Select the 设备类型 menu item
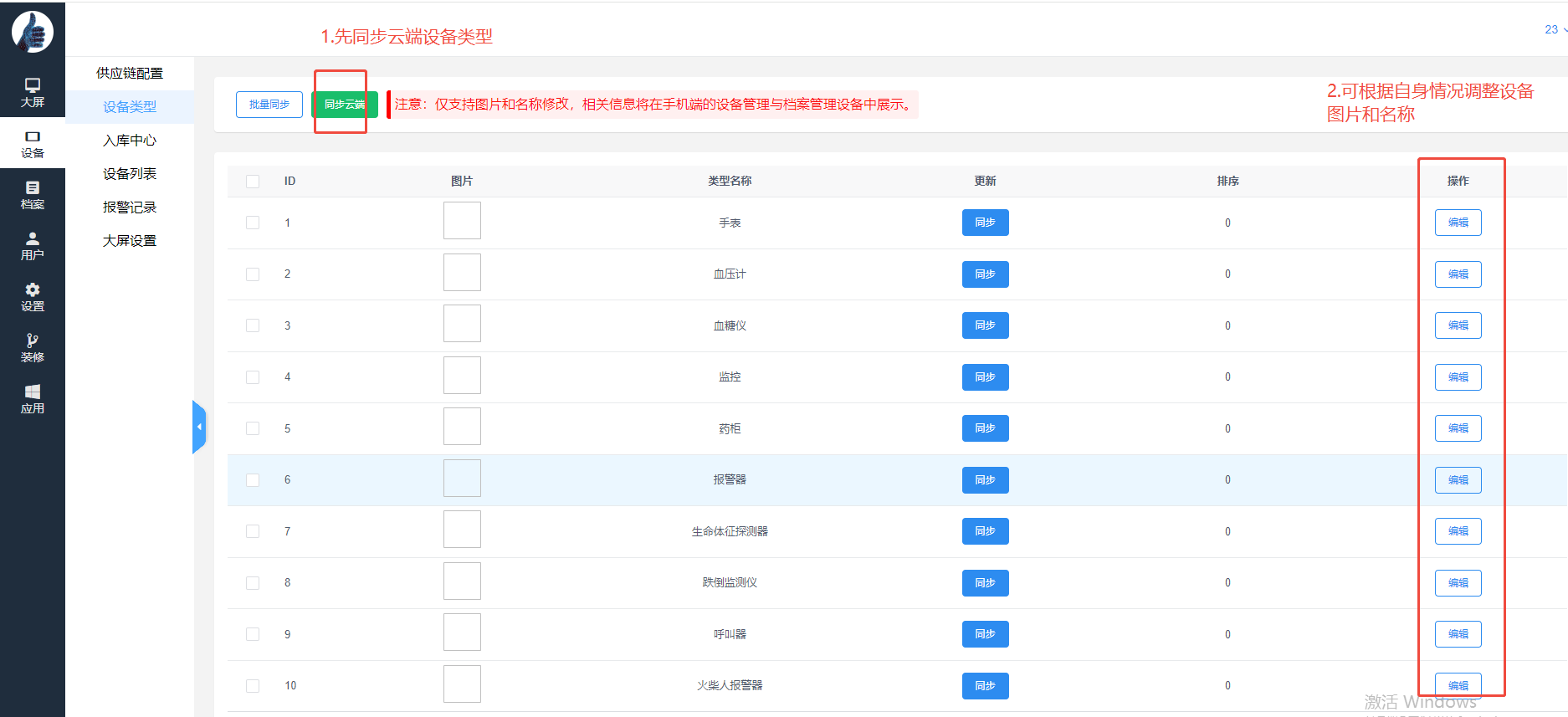Image resolution: width=1568 pixels, height=717 pixels. 130,106
